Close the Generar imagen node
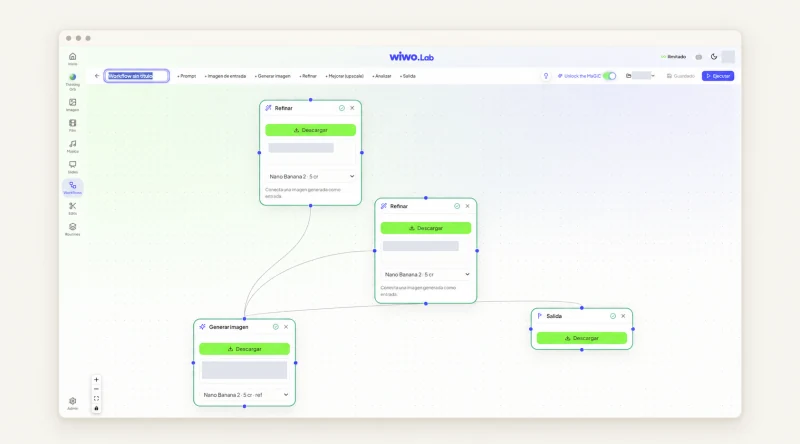The width and height of the screenshot is (800, 444). 286,327
